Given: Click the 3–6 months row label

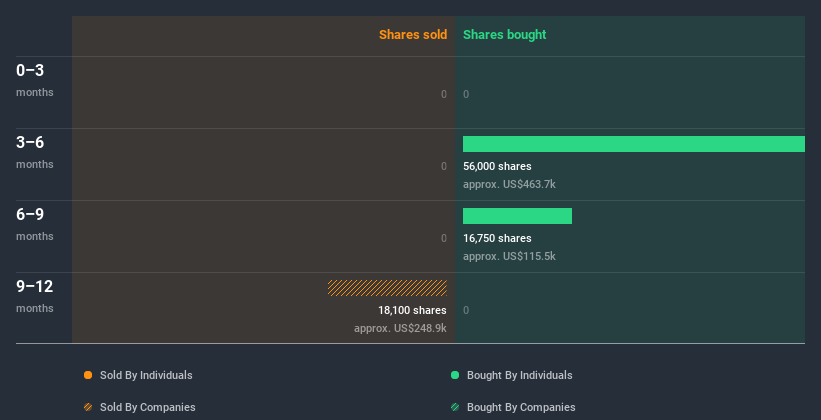Looking at the screenshot, I should [x=35, y=152].
